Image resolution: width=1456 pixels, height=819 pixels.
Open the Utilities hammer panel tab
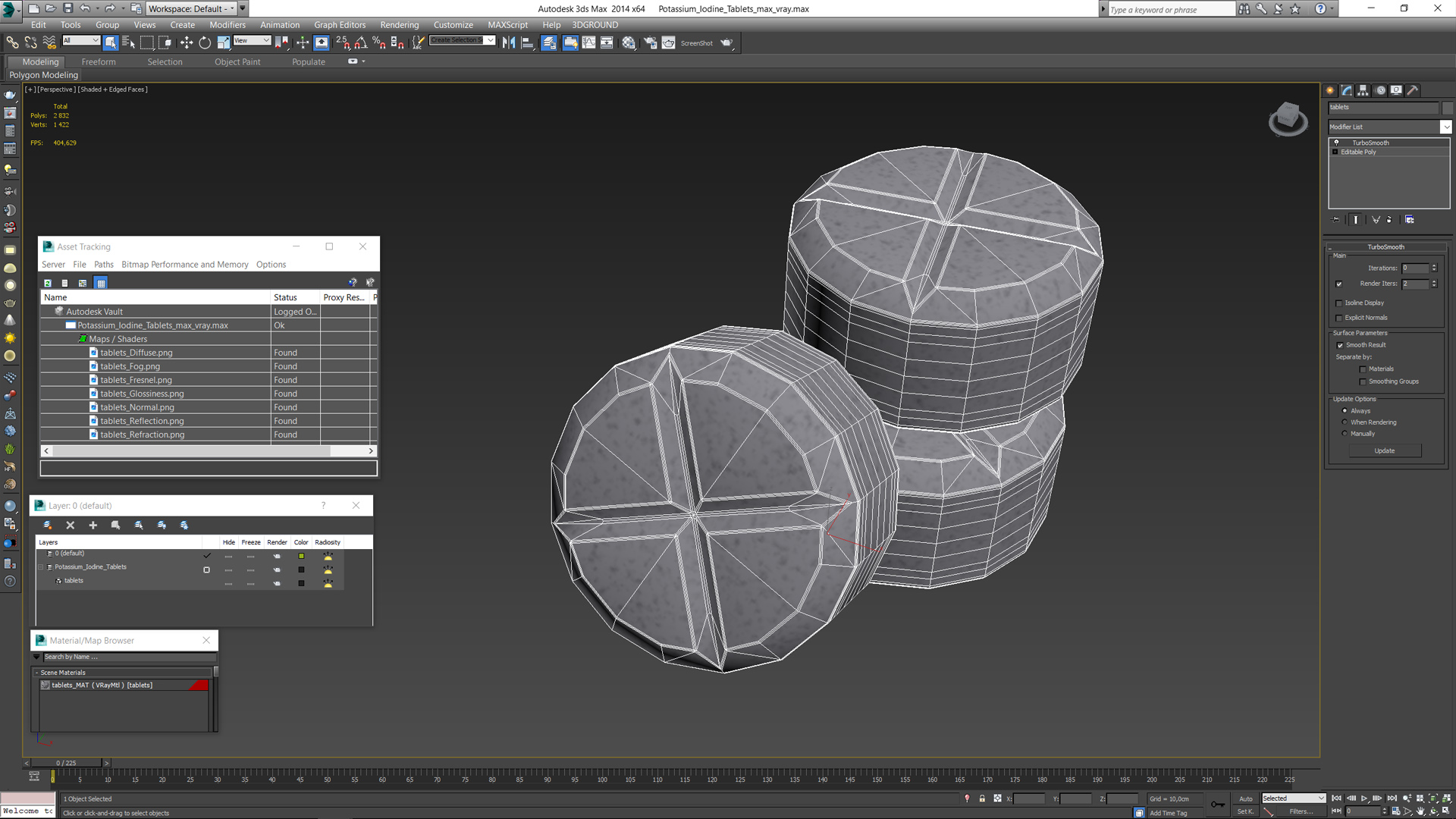coord(1413,90)
